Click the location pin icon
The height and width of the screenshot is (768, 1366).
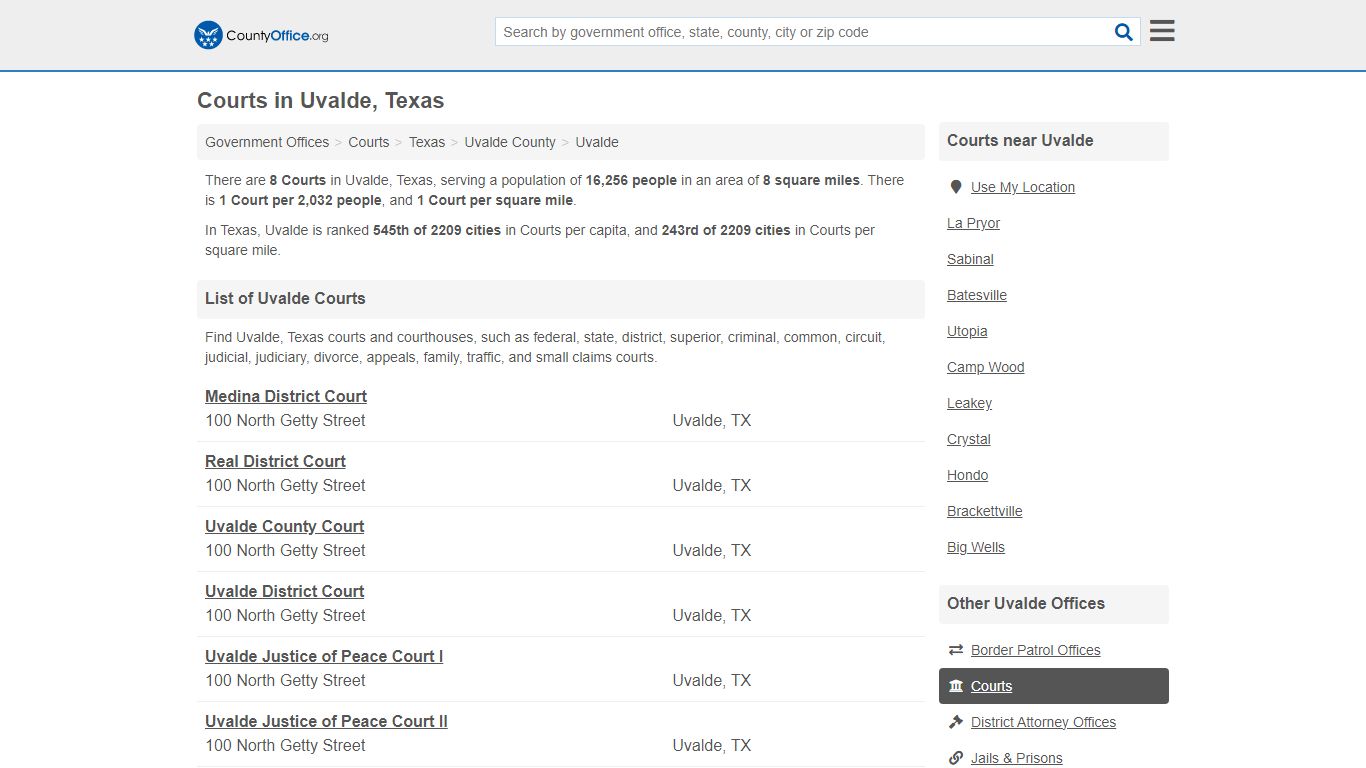pyautogui.click(x=956, y=187)
